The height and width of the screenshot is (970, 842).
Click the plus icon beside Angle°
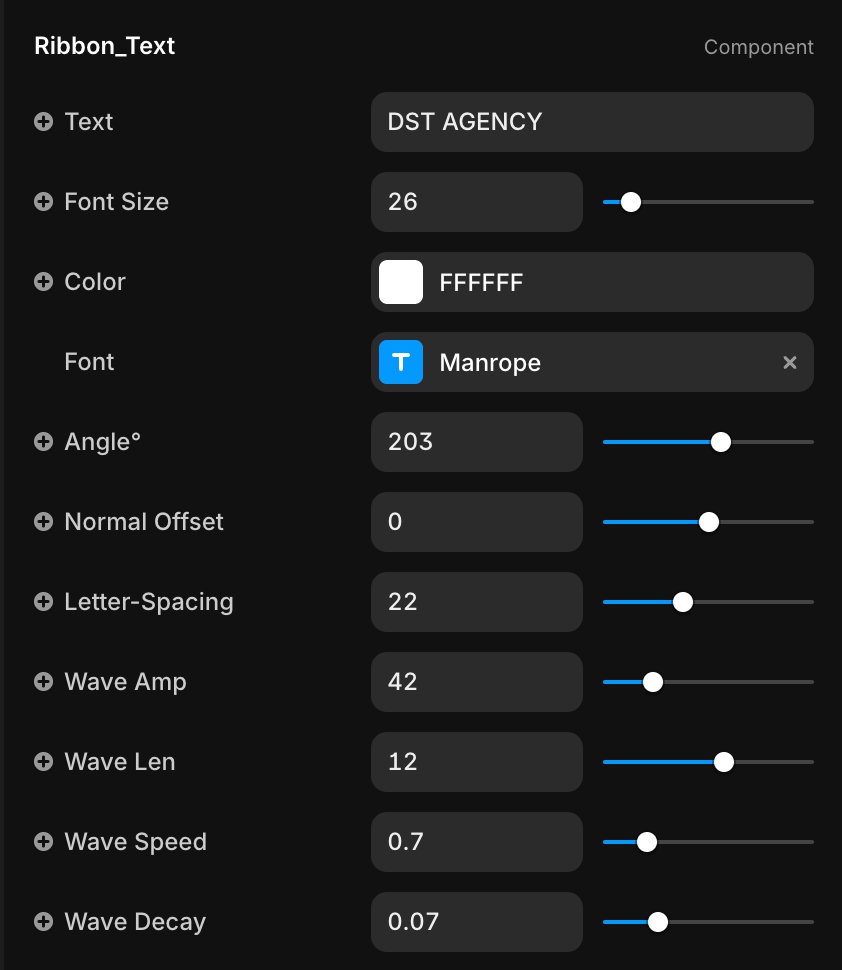[x=43, y=442]
